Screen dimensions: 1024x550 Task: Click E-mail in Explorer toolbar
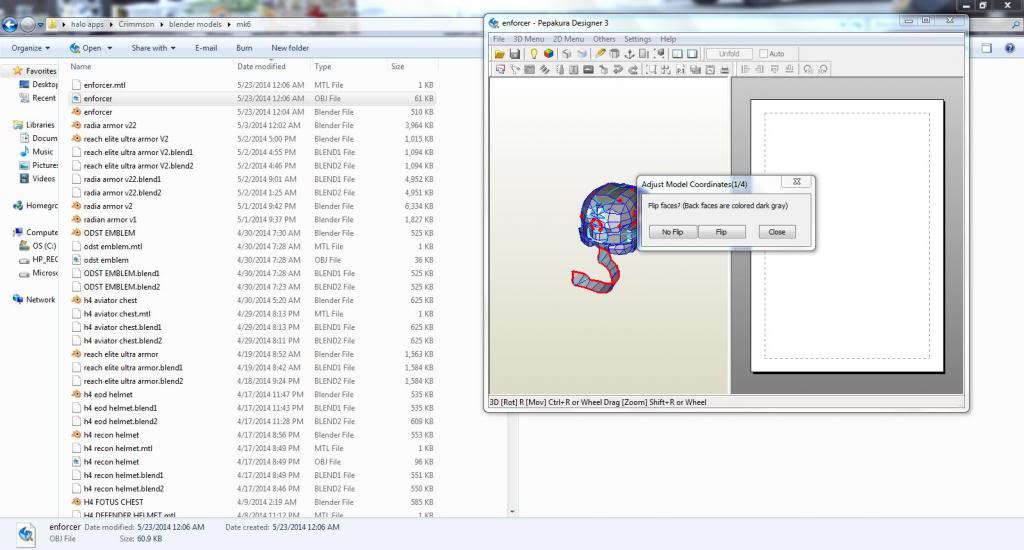pyautogui.click(x=206, y=48)
